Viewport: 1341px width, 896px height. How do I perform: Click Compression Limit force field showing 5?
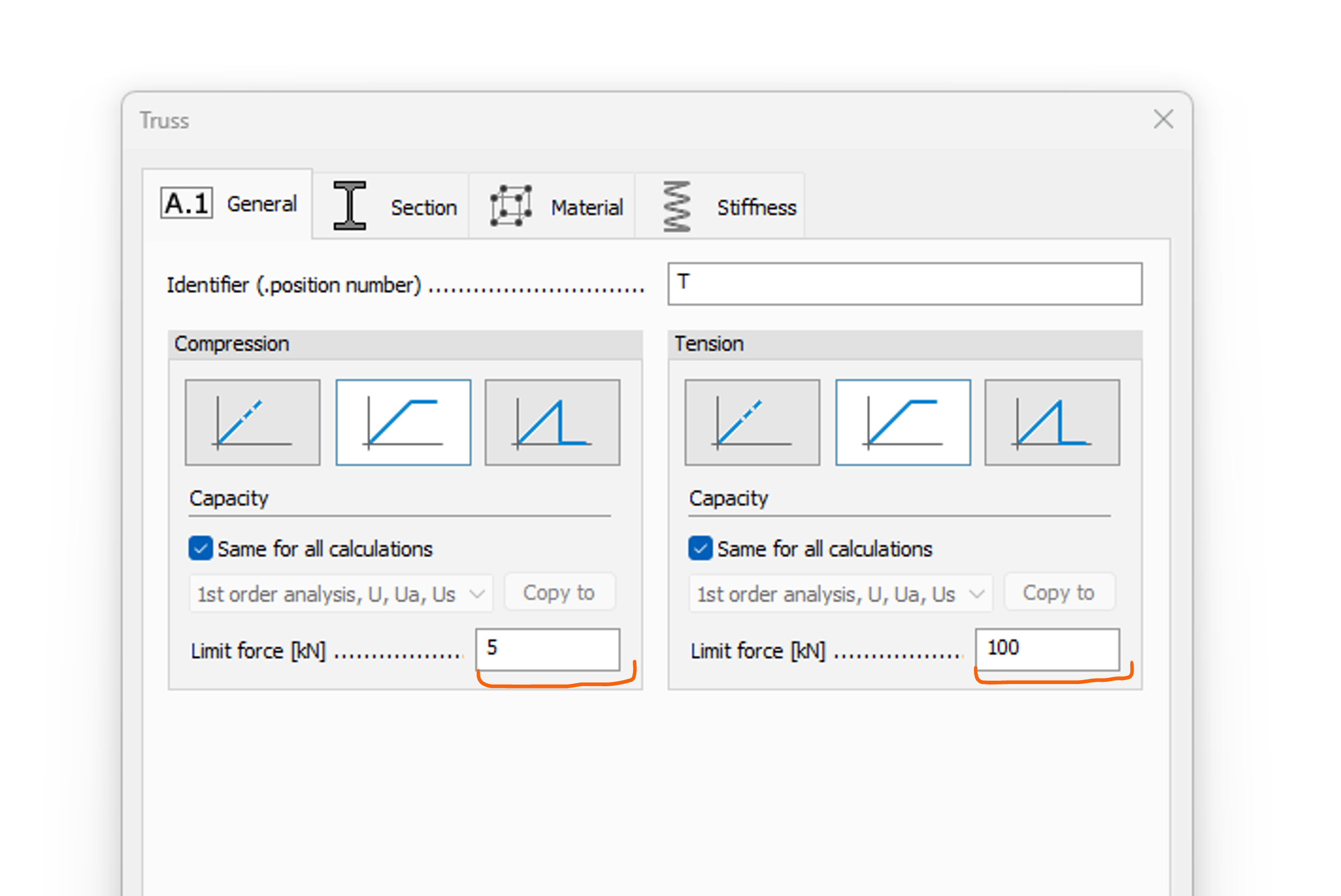point(548,650)
